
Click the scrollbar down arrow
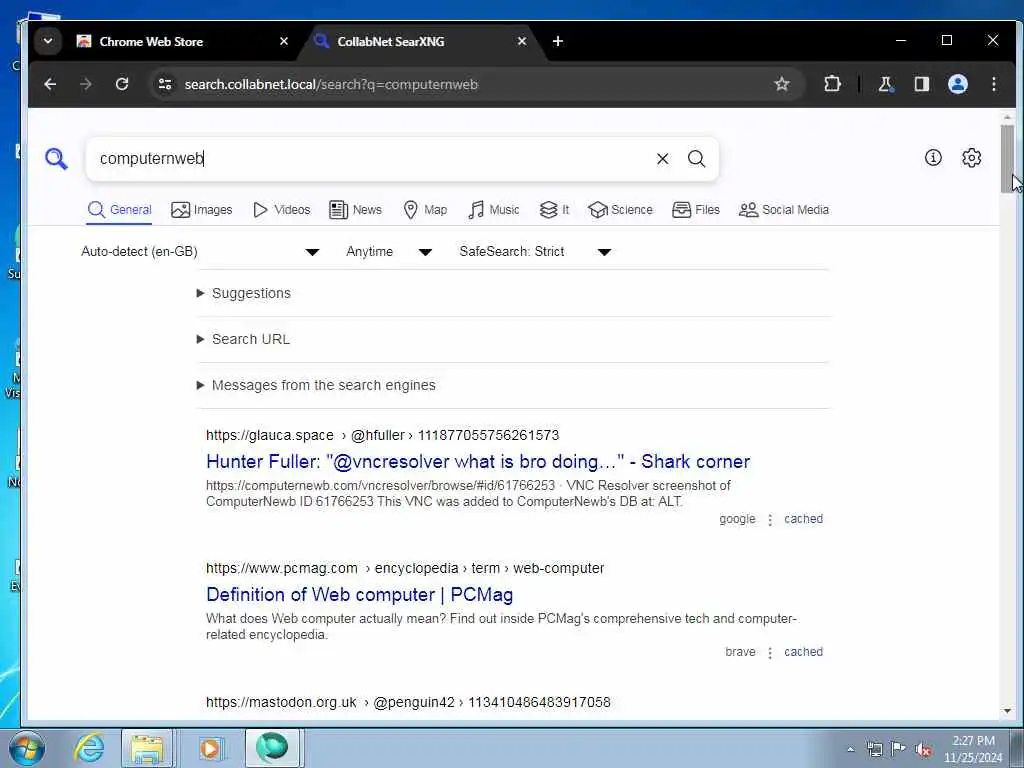click(1007, 711)
